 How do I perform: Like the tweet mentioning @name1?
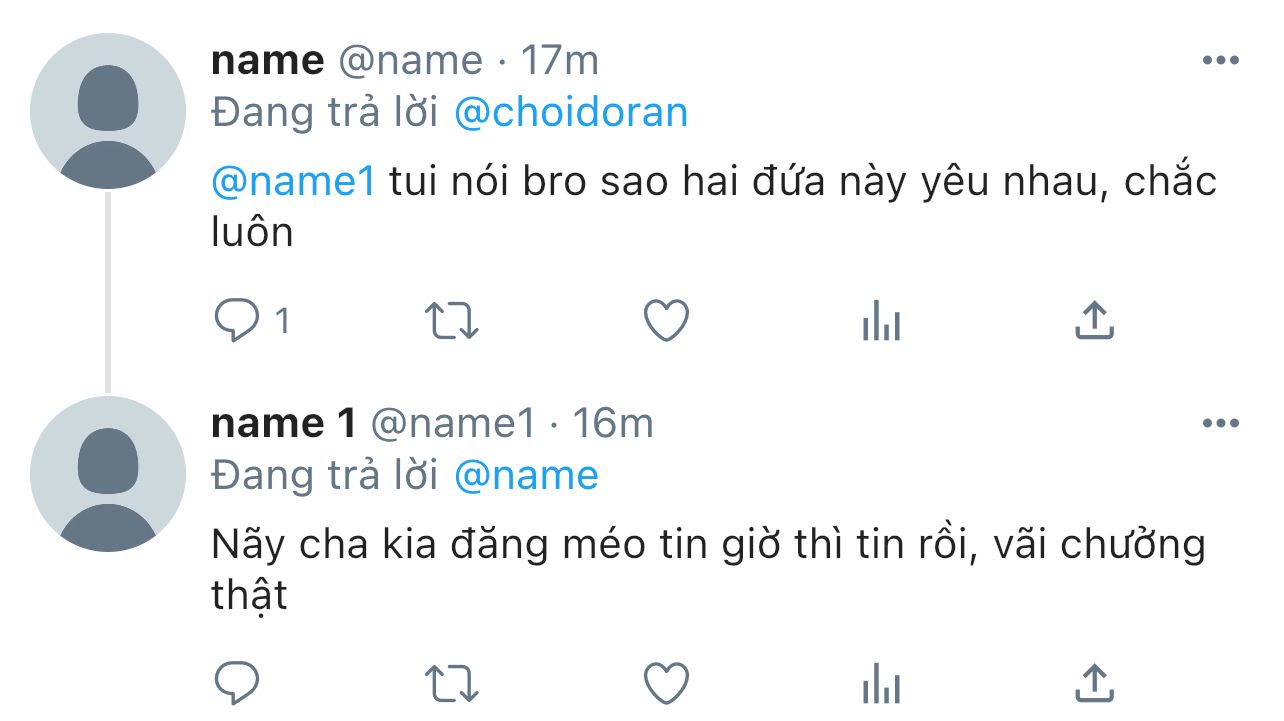pyautogui.click(x=666, y=322)
